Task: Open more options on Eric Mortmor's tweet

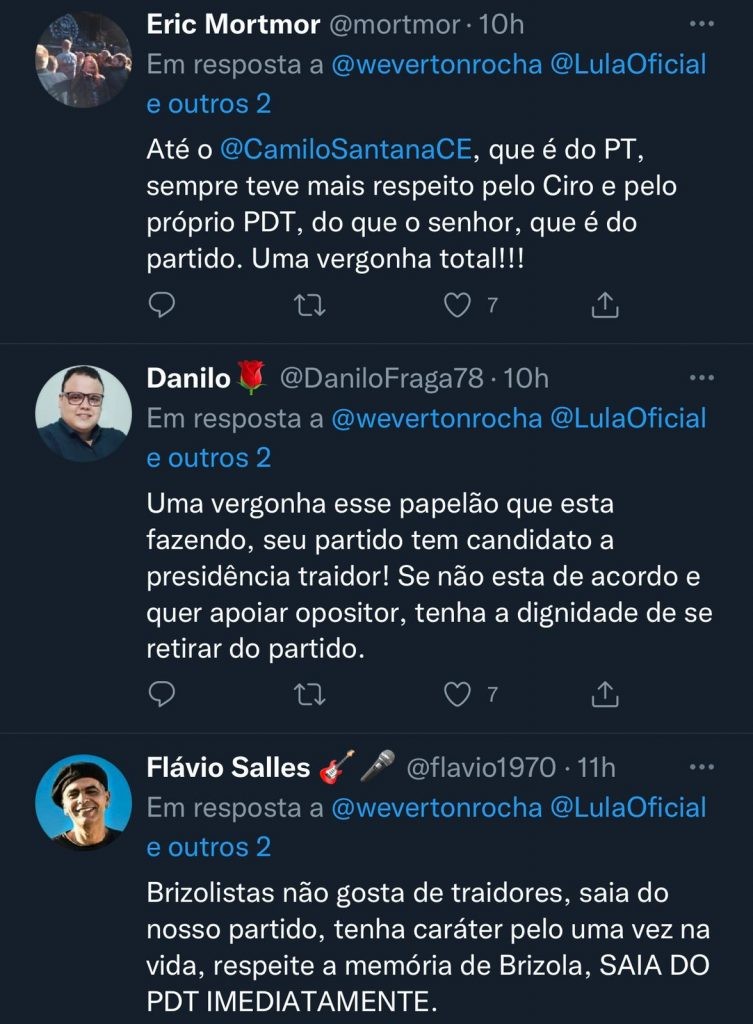Action: [x=703, y=23]
